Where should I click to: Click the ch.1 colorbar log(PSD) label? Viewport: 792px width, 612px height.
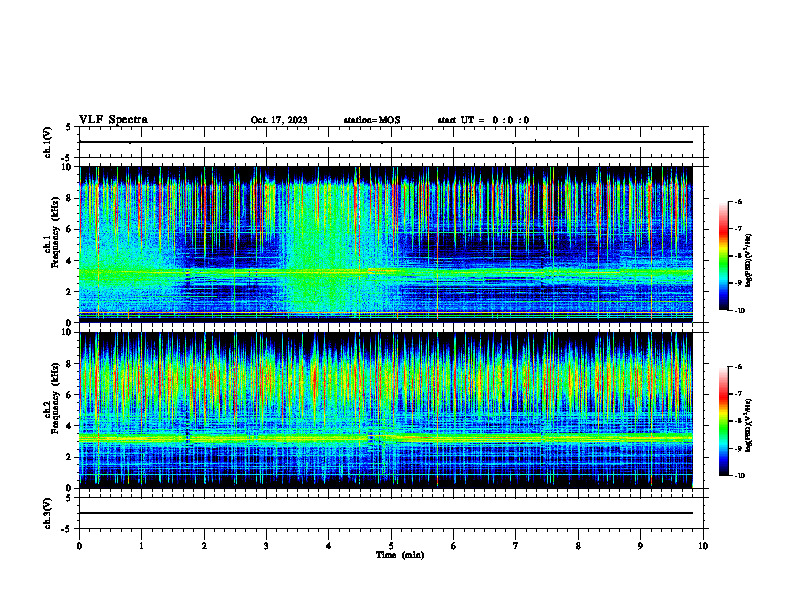pyautogui.click(x=749, y=260)
